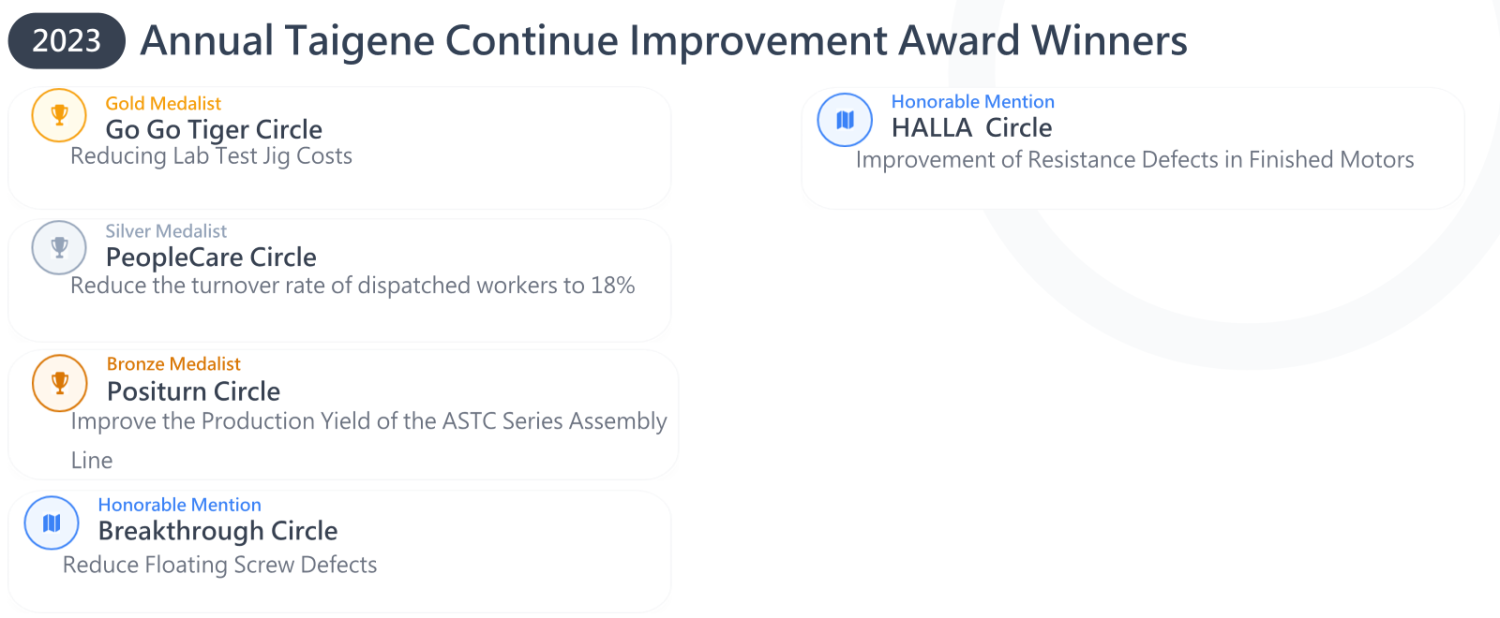This screenshot has width=1500, height=618.
Task: Select the Reduce Floating Screw Defects description
Action: click(220, 565)
